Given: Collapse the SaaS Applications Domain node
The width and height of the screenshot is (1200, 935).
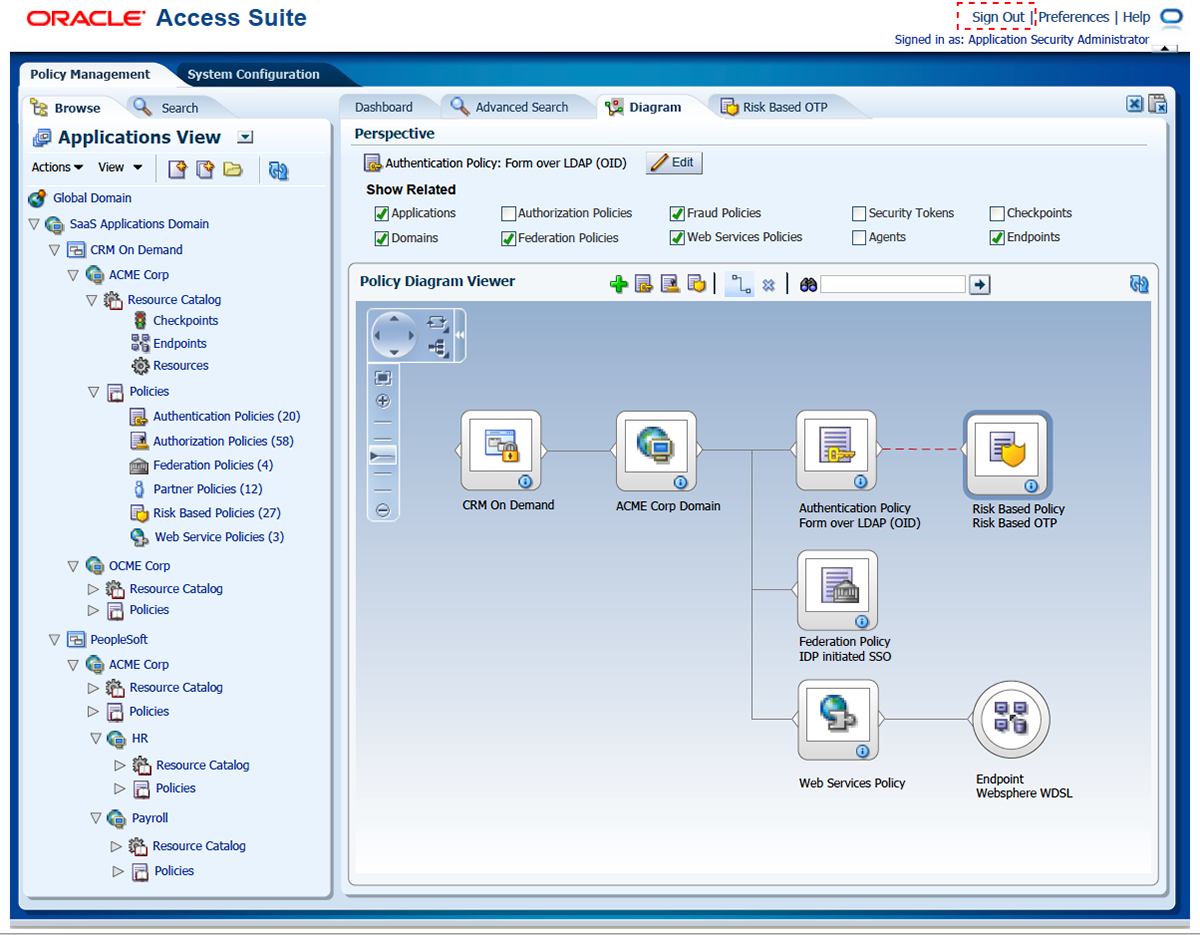Looking at the screenshot, I should [x=34, y=224].
